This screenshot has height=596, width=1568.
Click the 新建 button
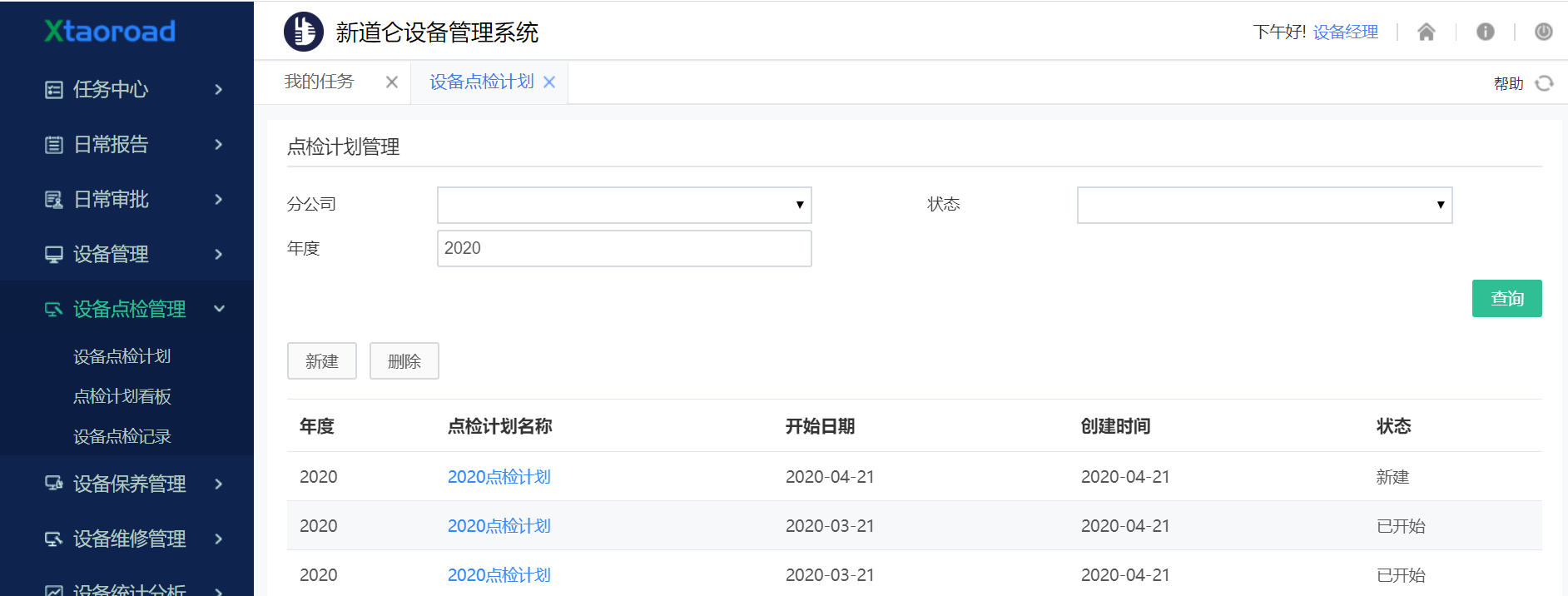(322, 361)
